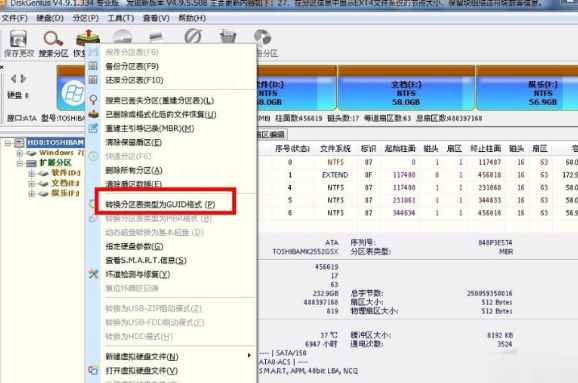Click the Delete Partition trash-bin toolbar icon

pyautogui.click(x=227, y=37)
